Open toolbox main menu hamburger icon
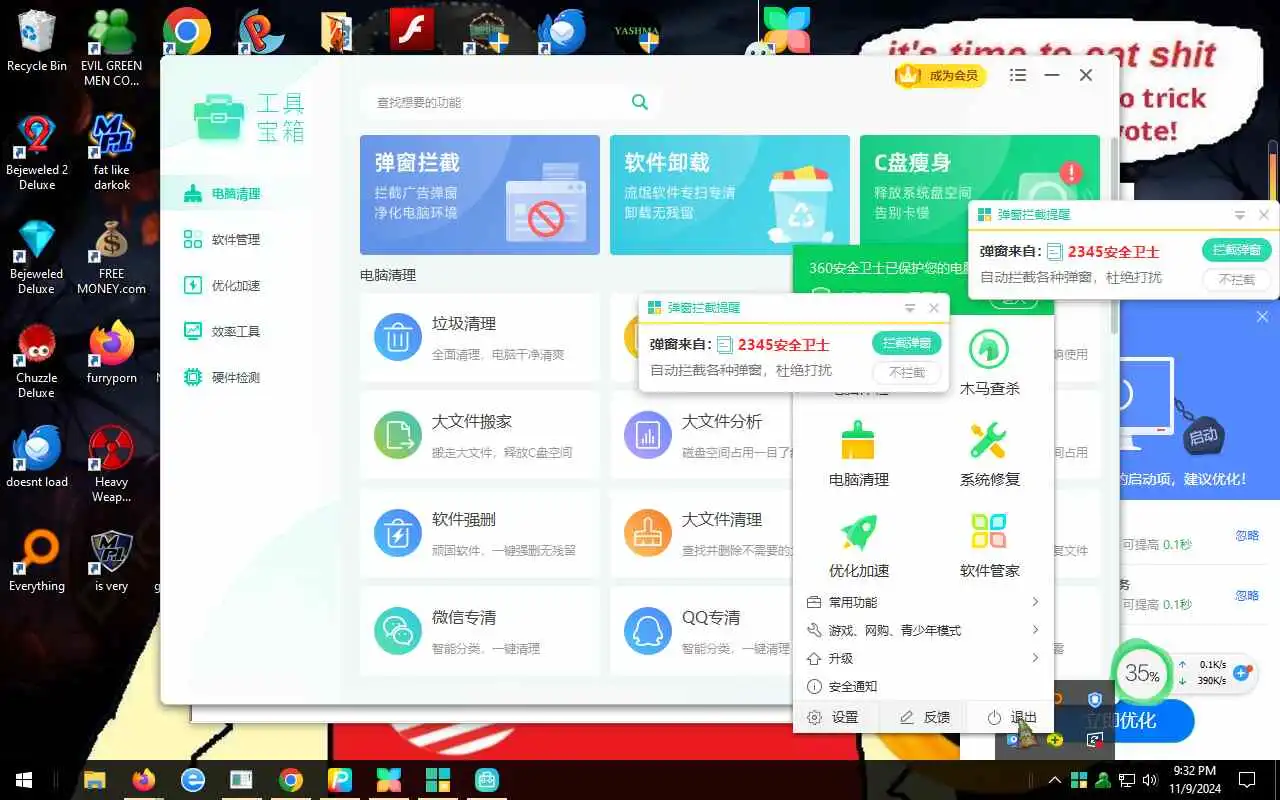The height and width of the screenshot is (800, 1280). tap(1018, 75)
